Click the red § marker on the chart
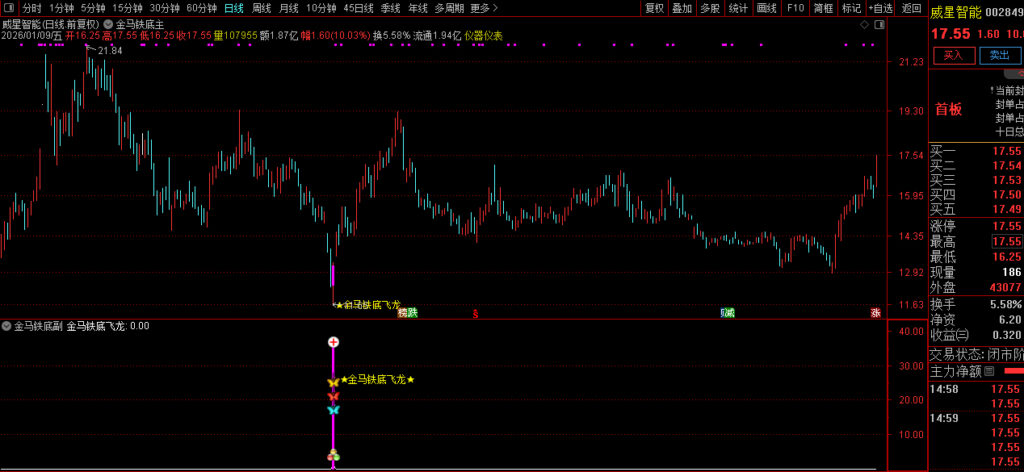1024x472 pixels. 475,313
